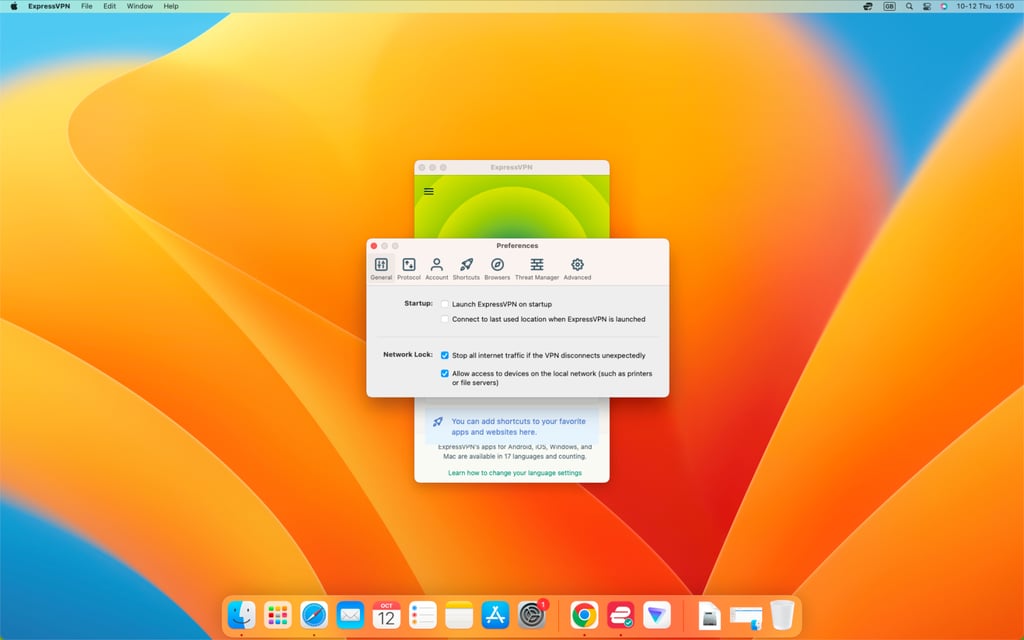
Task: Open Mail from the Dock
Action: pos(351,615)
